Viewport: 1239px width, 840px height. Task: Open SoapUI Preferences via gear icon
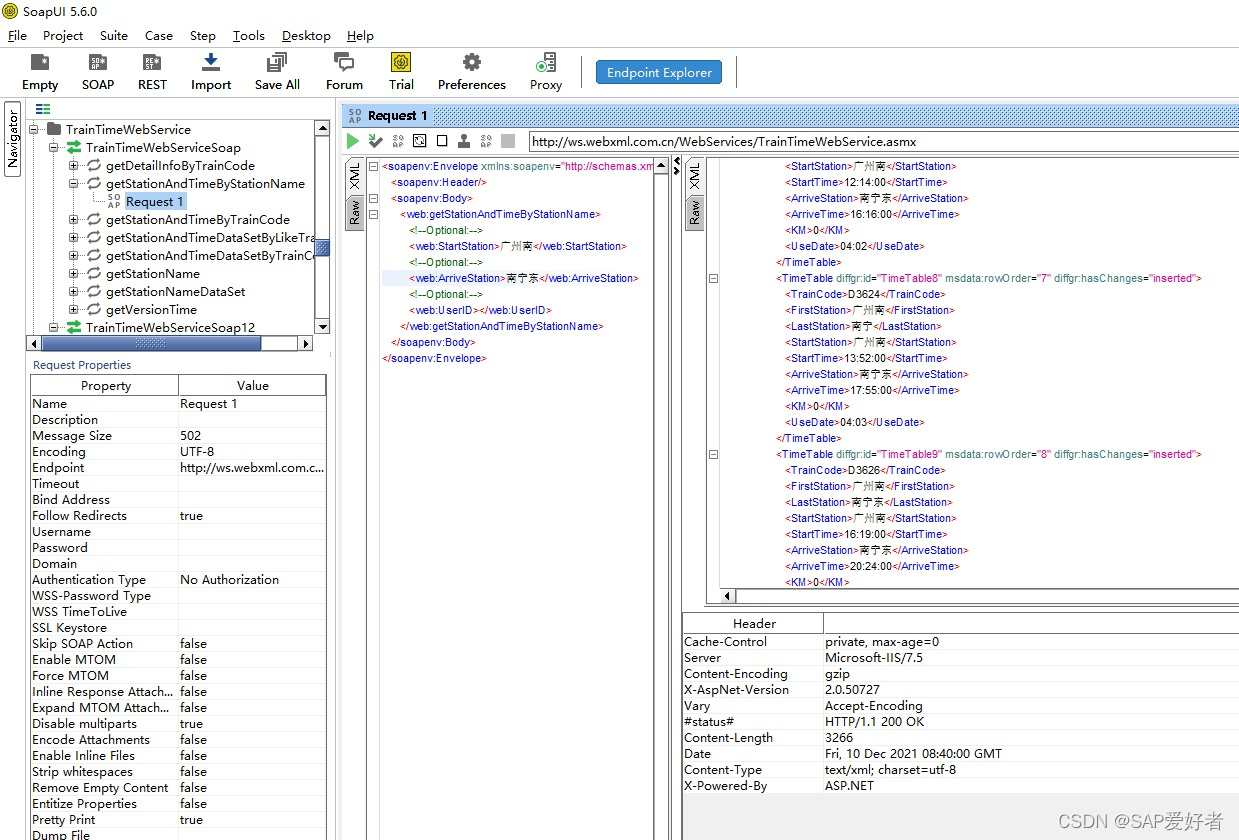pyautogui.click(x=470, y=70)
